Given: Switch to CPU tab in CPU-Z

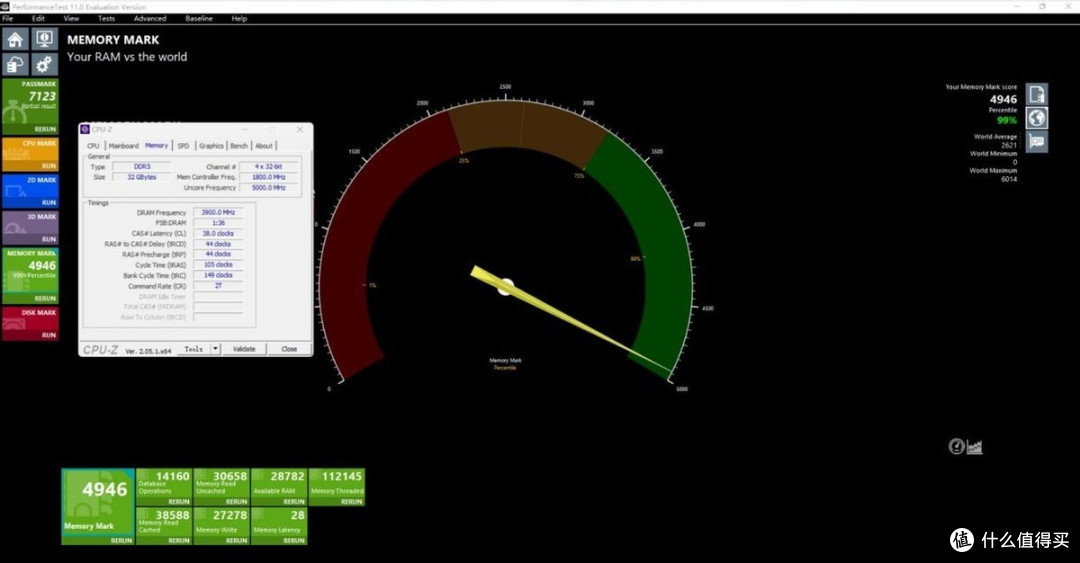Looking at the screenshot, I should click(x=93, y=146).
